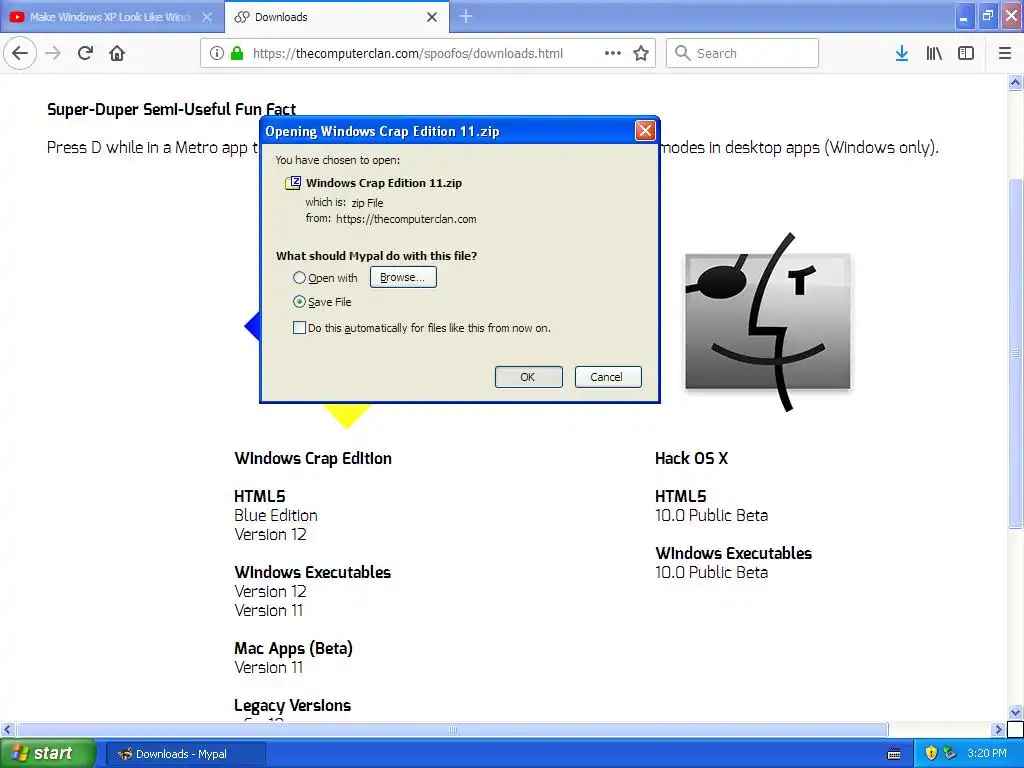Download Windows Executables Version 12

pyautogui.click(x=270, y=591)
